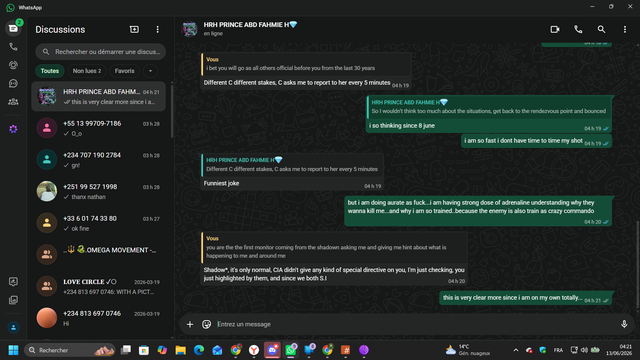The width and height of the screenshot is (640, 360).
Task: Open Microsoft Store from taskbar
Action: point(144,350)
